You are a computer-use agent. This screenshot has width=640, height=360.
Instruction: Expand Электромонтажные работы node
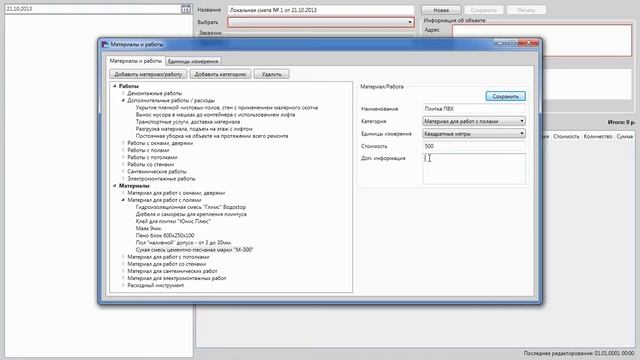point(123,179)
